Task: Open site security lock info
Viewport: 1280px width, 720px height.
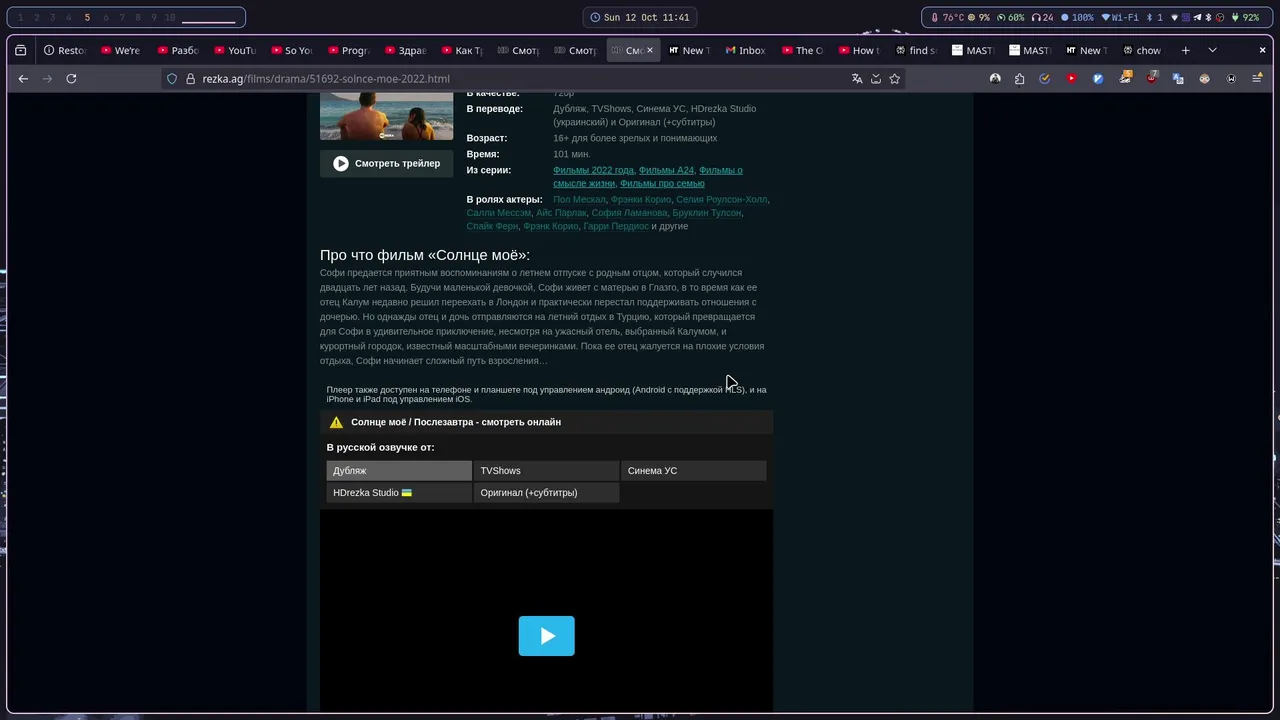Action: pos(190,78)
